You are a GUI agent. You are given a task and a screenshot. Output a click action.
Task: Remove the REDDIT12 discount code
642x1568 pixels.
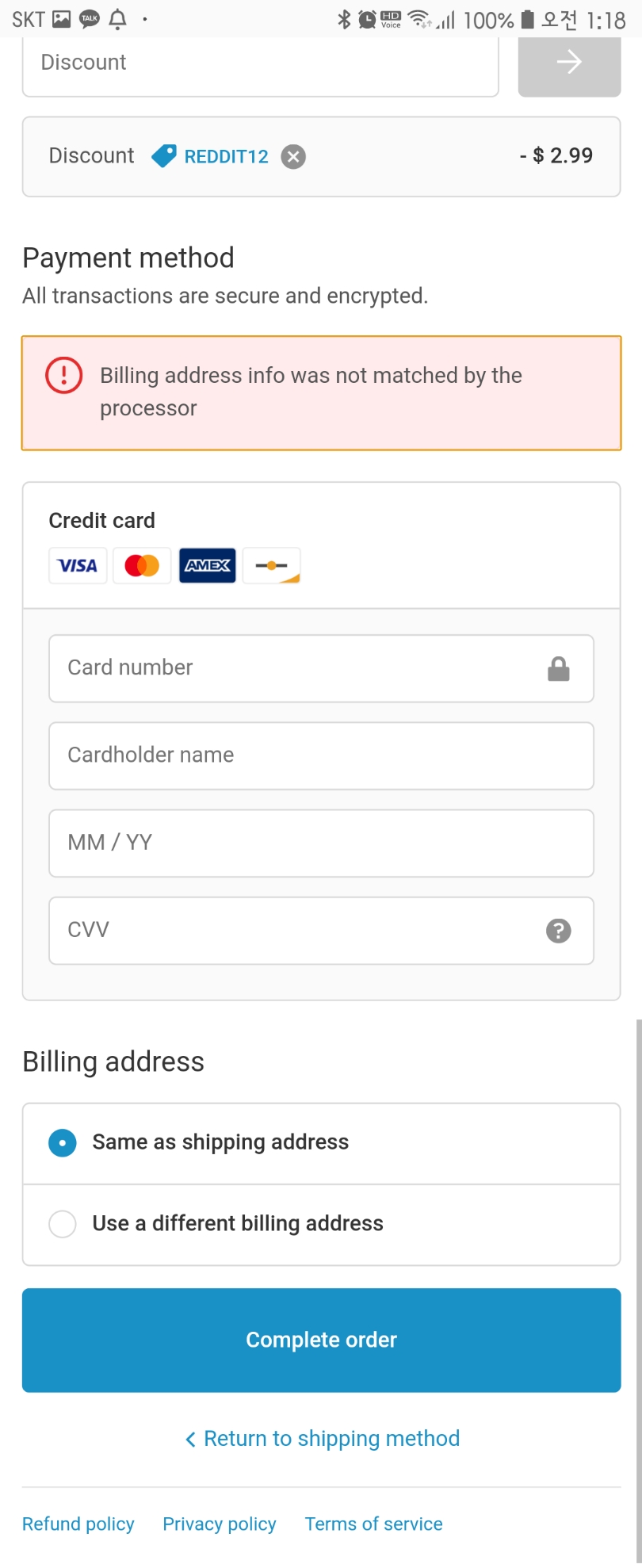click(x=293, y=157)
